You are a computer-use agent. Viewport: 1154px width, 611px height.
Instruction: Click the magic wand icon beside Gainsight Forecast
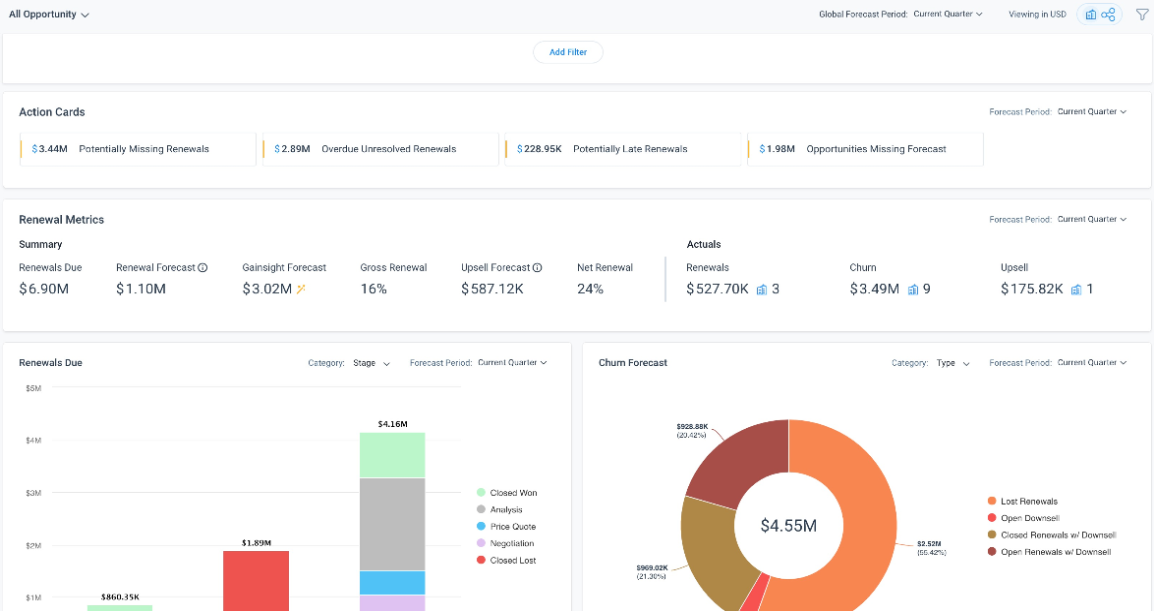point(301,289)
